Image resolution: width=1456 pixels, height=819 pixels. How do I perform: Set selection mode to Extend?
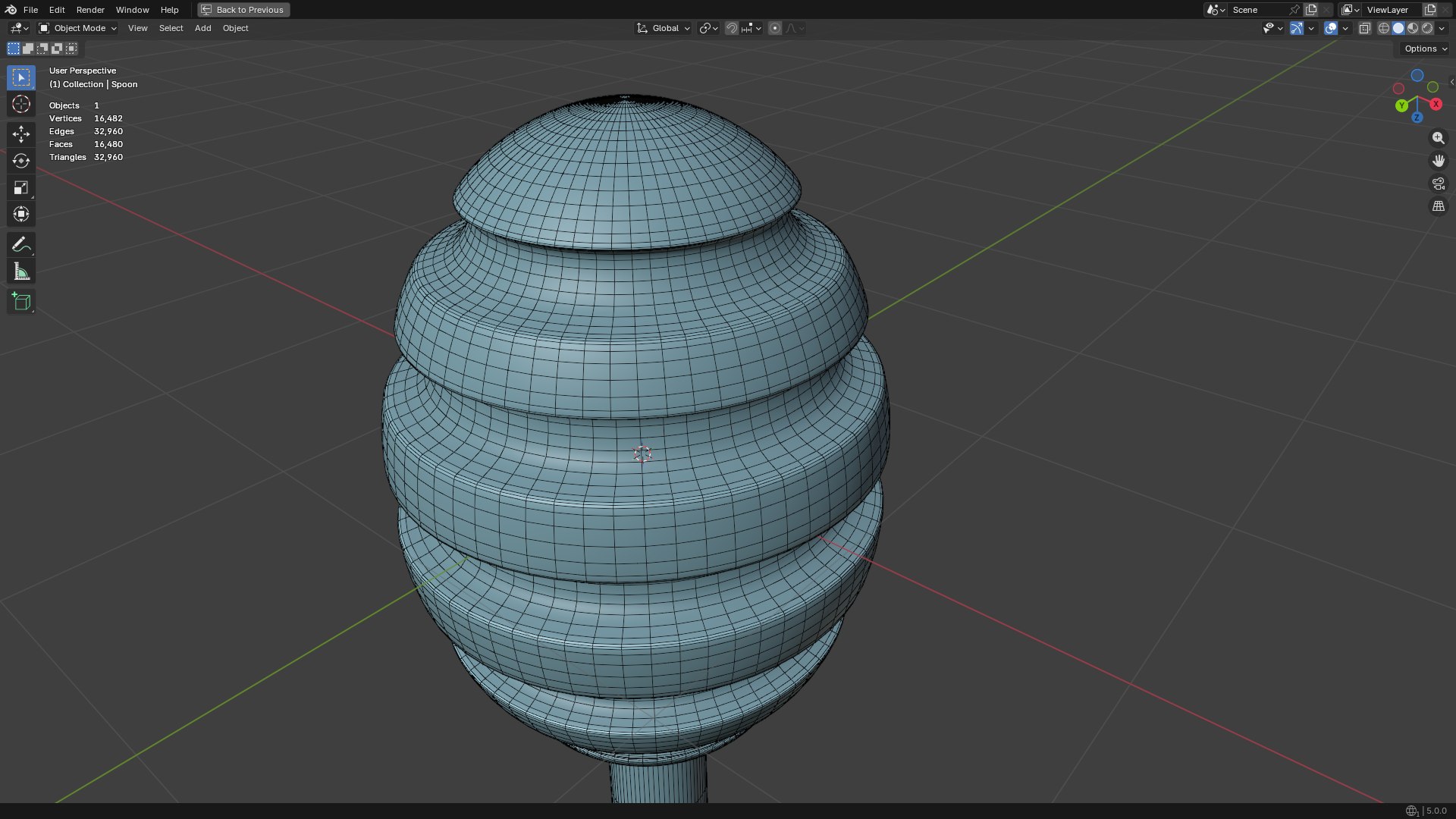(x=28, y=49)
